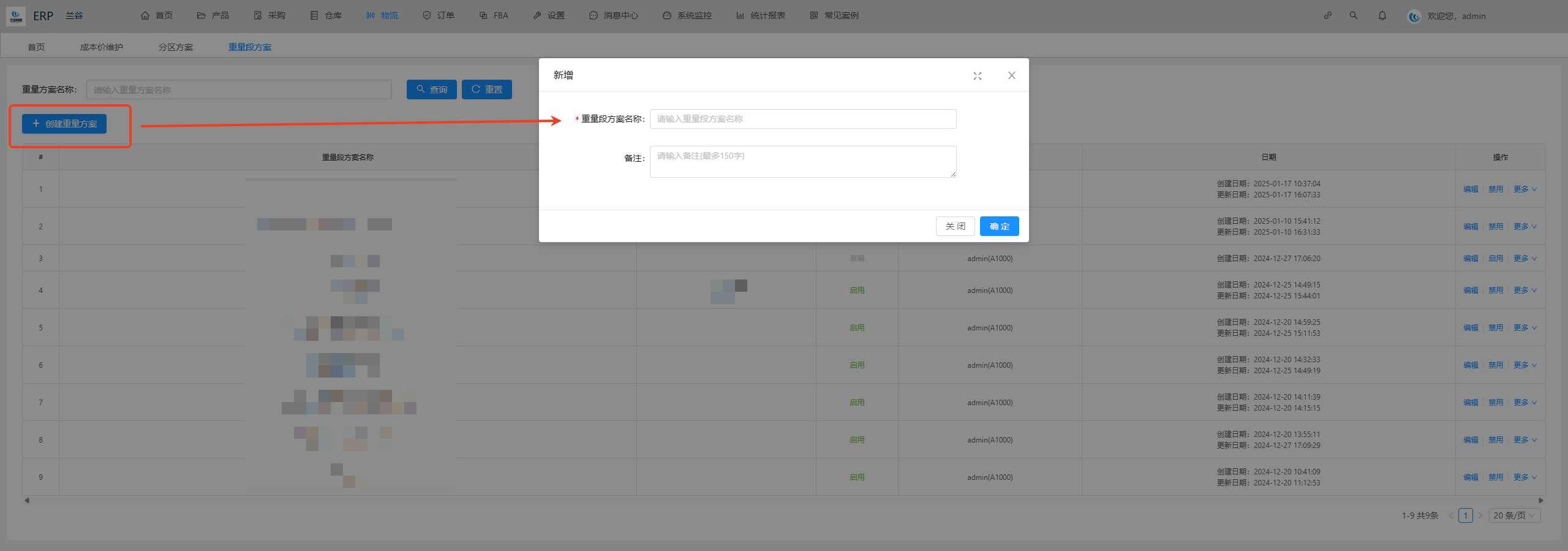Open the notification bell icon
Image resolution: width=1568 pixels, height=551 pixels.
pyautogui.click(x=1382, y=15)
